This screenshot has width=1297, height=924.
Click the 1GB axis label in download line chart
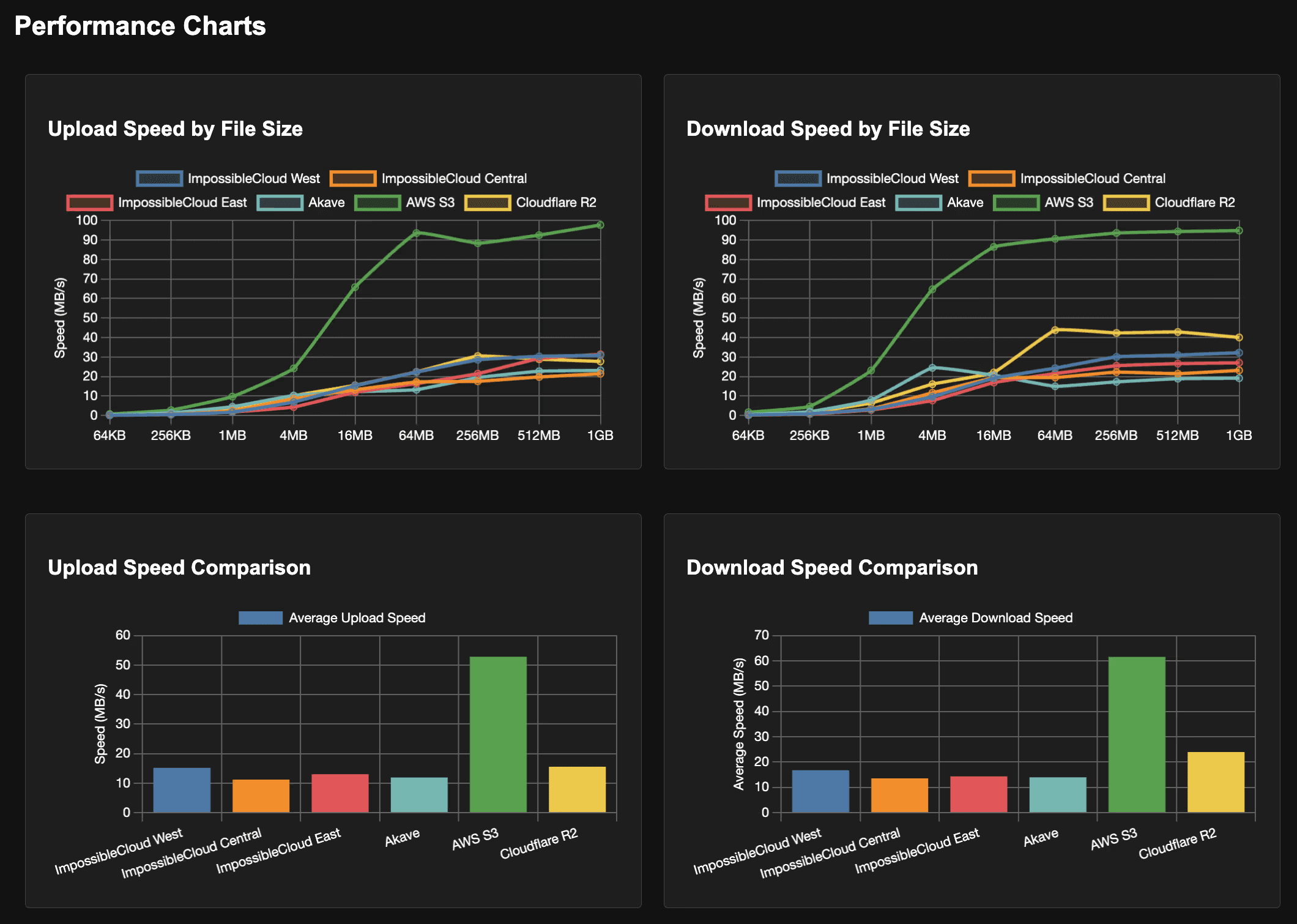1239,436
